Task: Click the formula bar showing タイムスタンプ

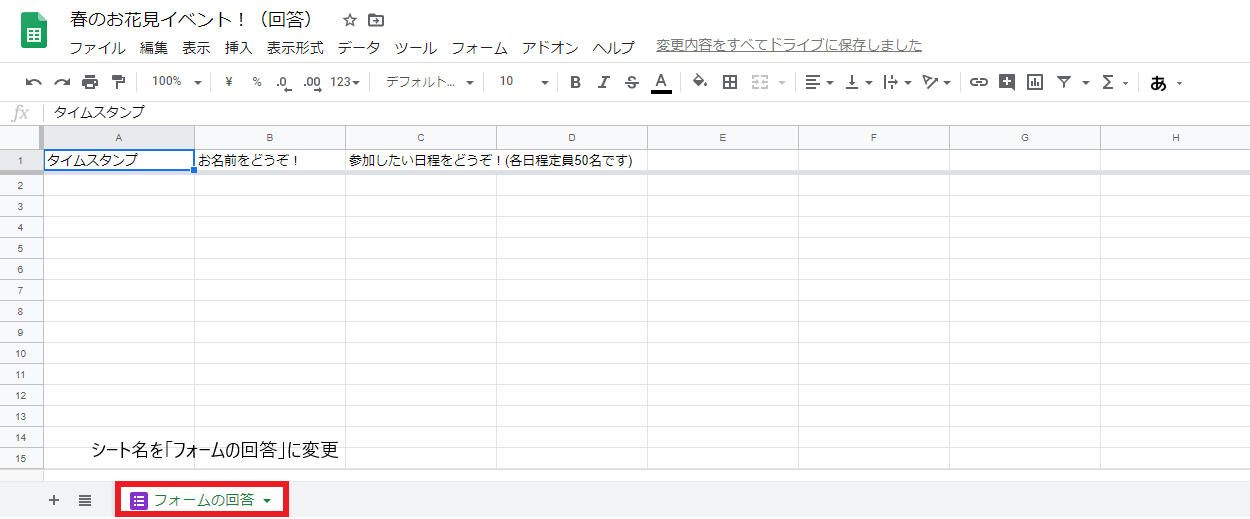Action: tap(645, 113)
